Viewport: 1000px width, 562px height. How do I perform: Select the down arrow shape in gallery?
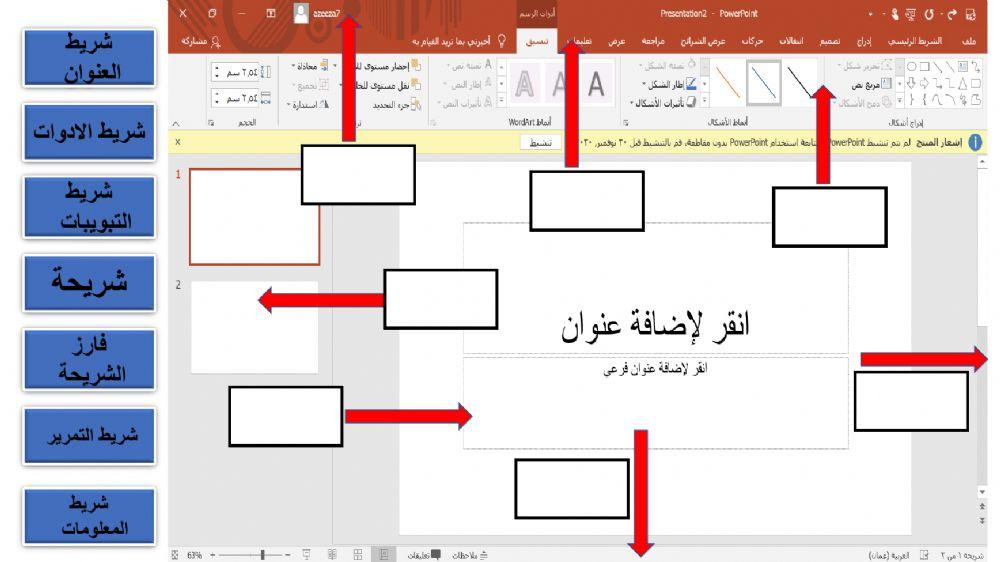[911, 83]
